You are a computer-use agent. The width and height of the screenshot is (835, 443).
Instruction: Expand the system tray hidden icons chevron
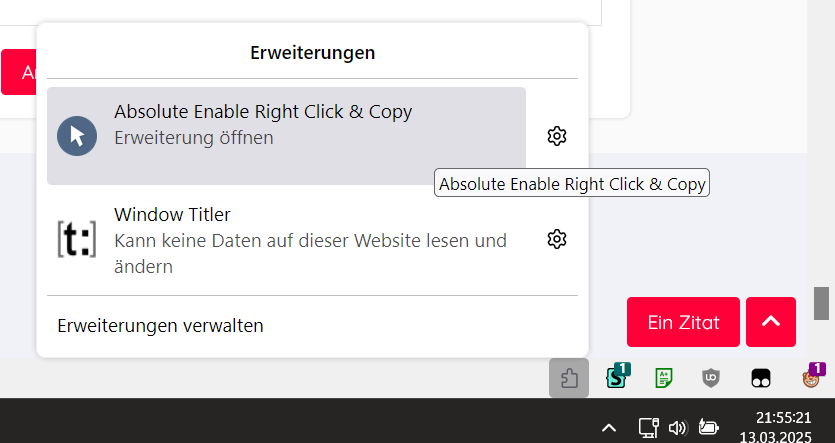[608, 428]
